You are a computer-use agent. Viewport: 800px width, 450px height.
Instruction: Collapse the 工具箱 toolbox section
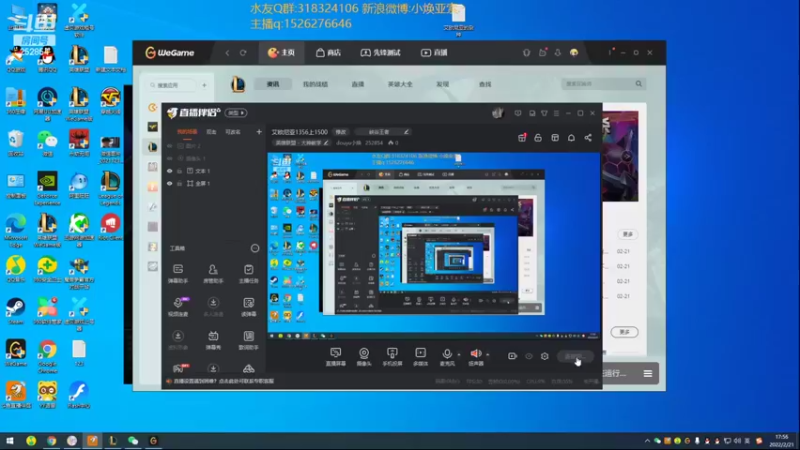click(255, 248)
